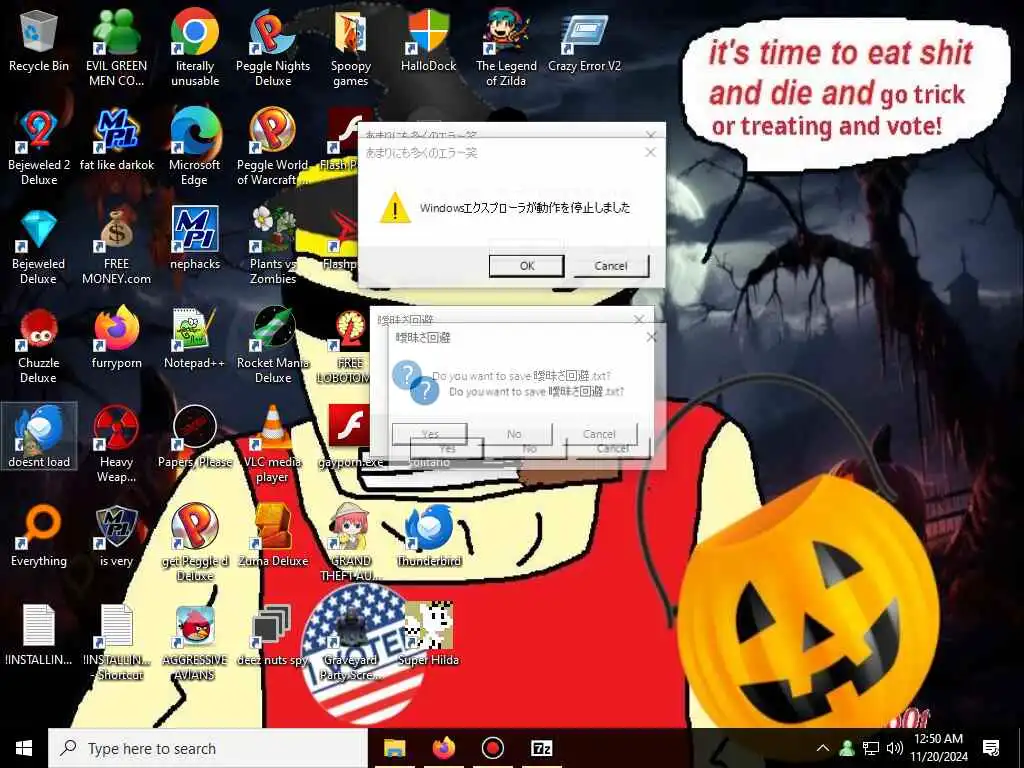Image resolution: width=1024 pixels, height=768 pixels.
Task: Click Cancel in the Windows Explorer error dialog
Action: point(611,266)
